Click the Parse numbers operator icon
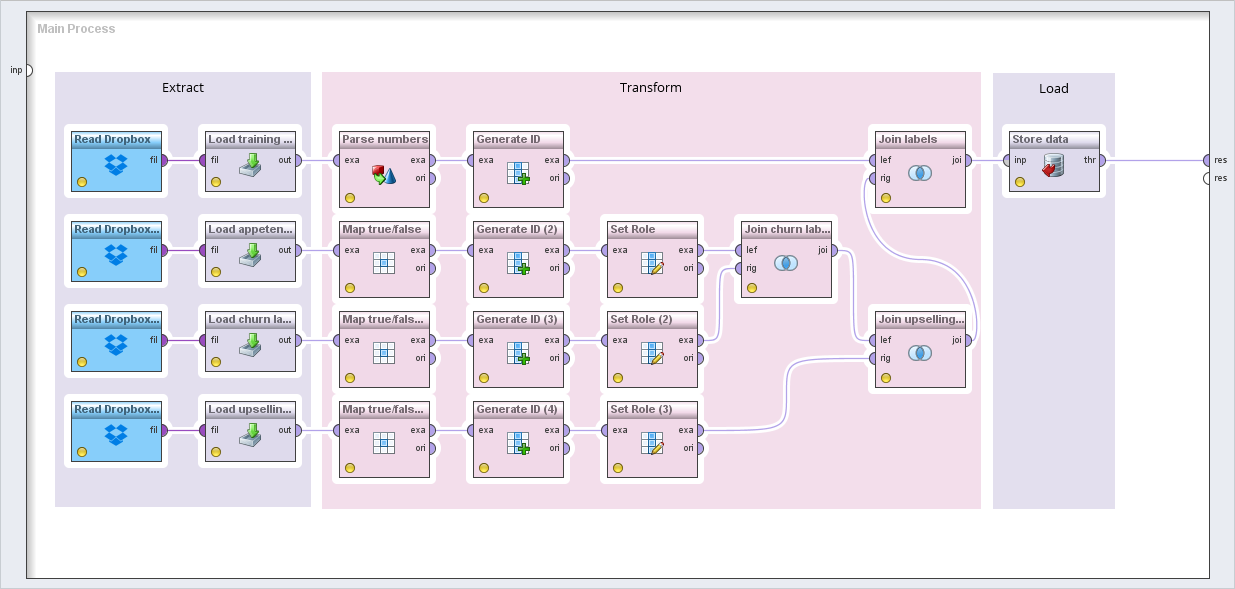 [x=384, y=175]
